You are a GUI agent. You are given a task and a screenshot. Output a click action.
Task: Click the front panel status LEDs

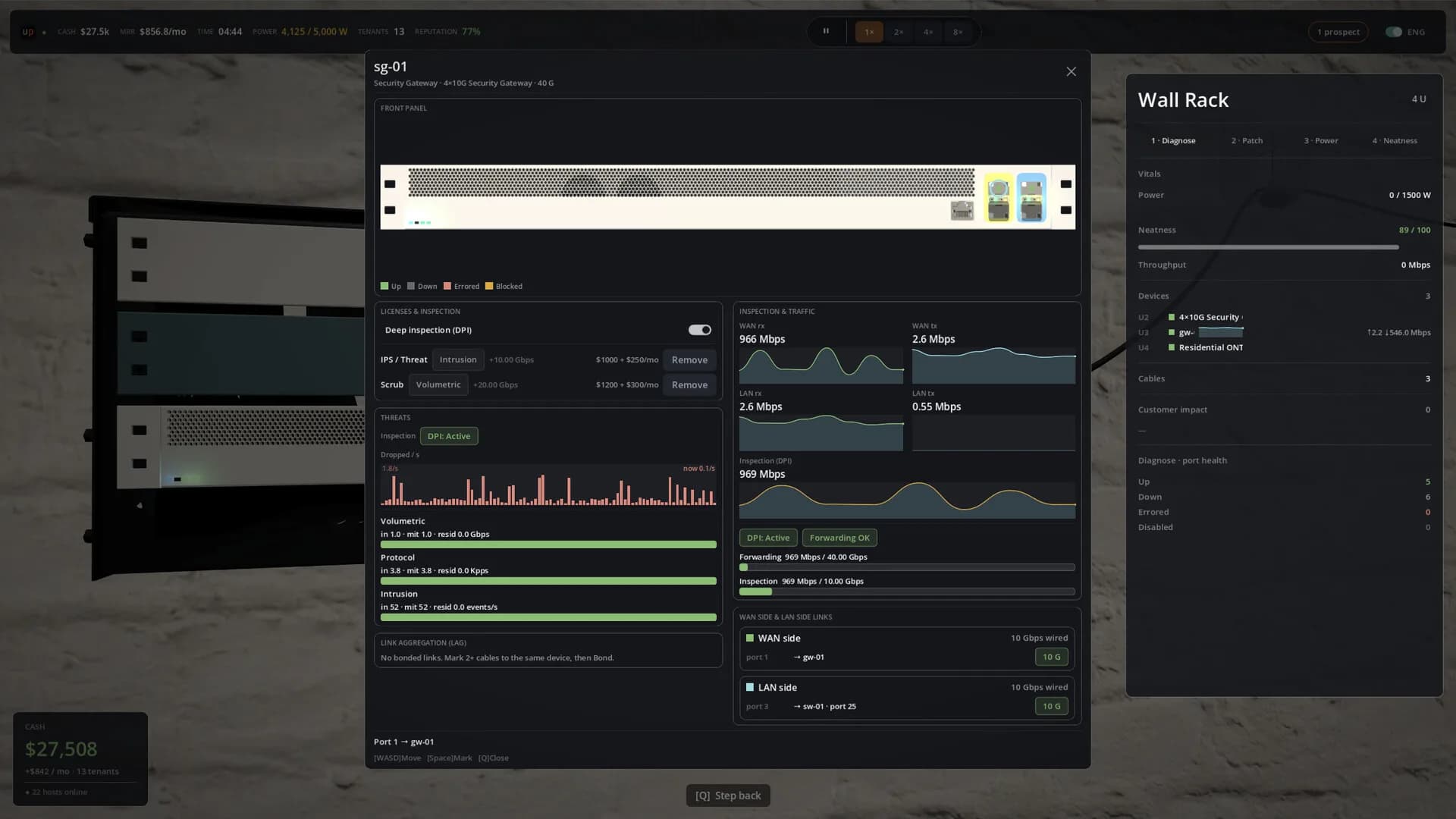point(420,222)
